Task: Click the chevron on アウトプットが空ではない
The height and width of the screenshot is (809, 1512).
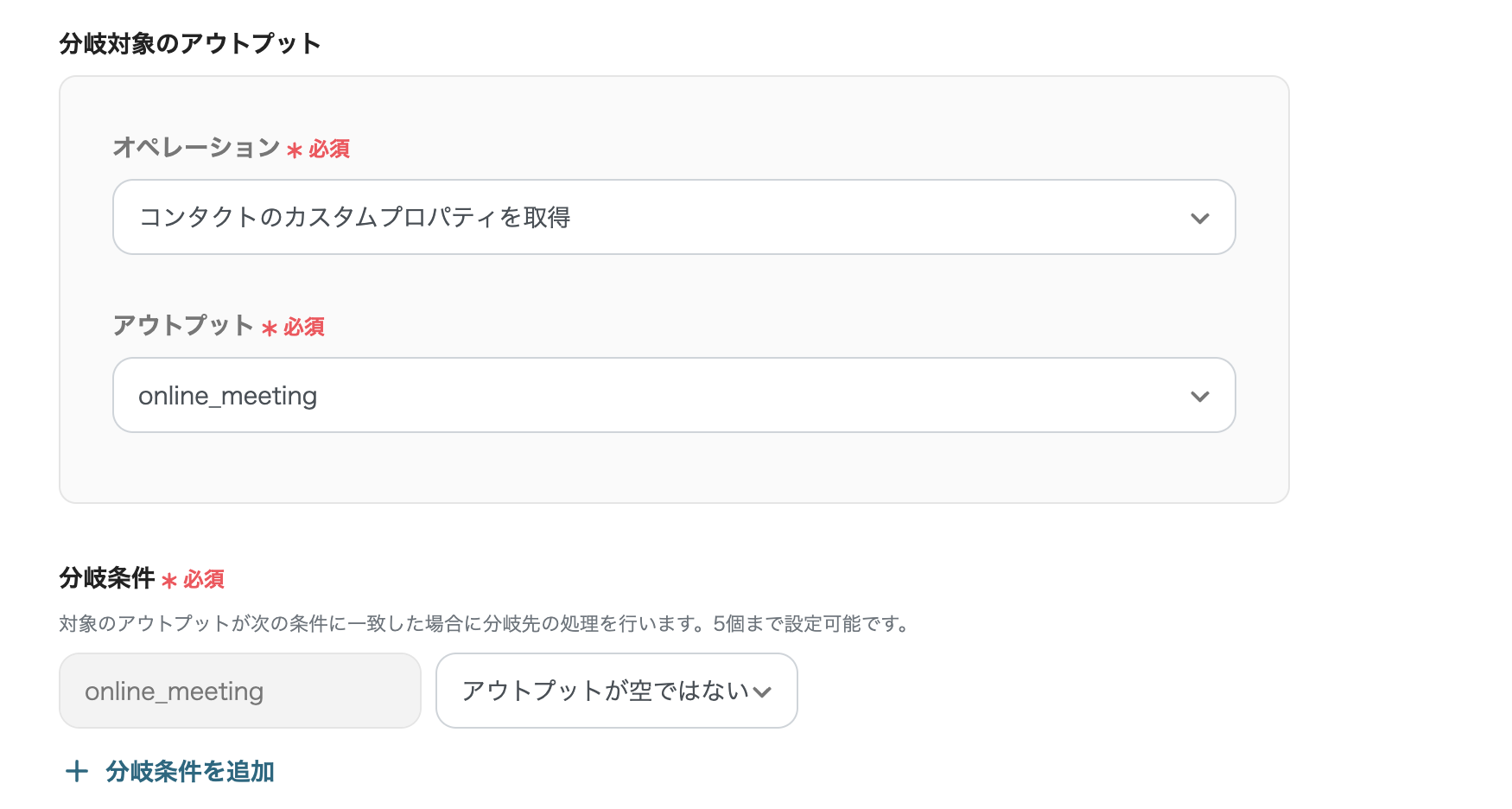Action: coord(763,691)
